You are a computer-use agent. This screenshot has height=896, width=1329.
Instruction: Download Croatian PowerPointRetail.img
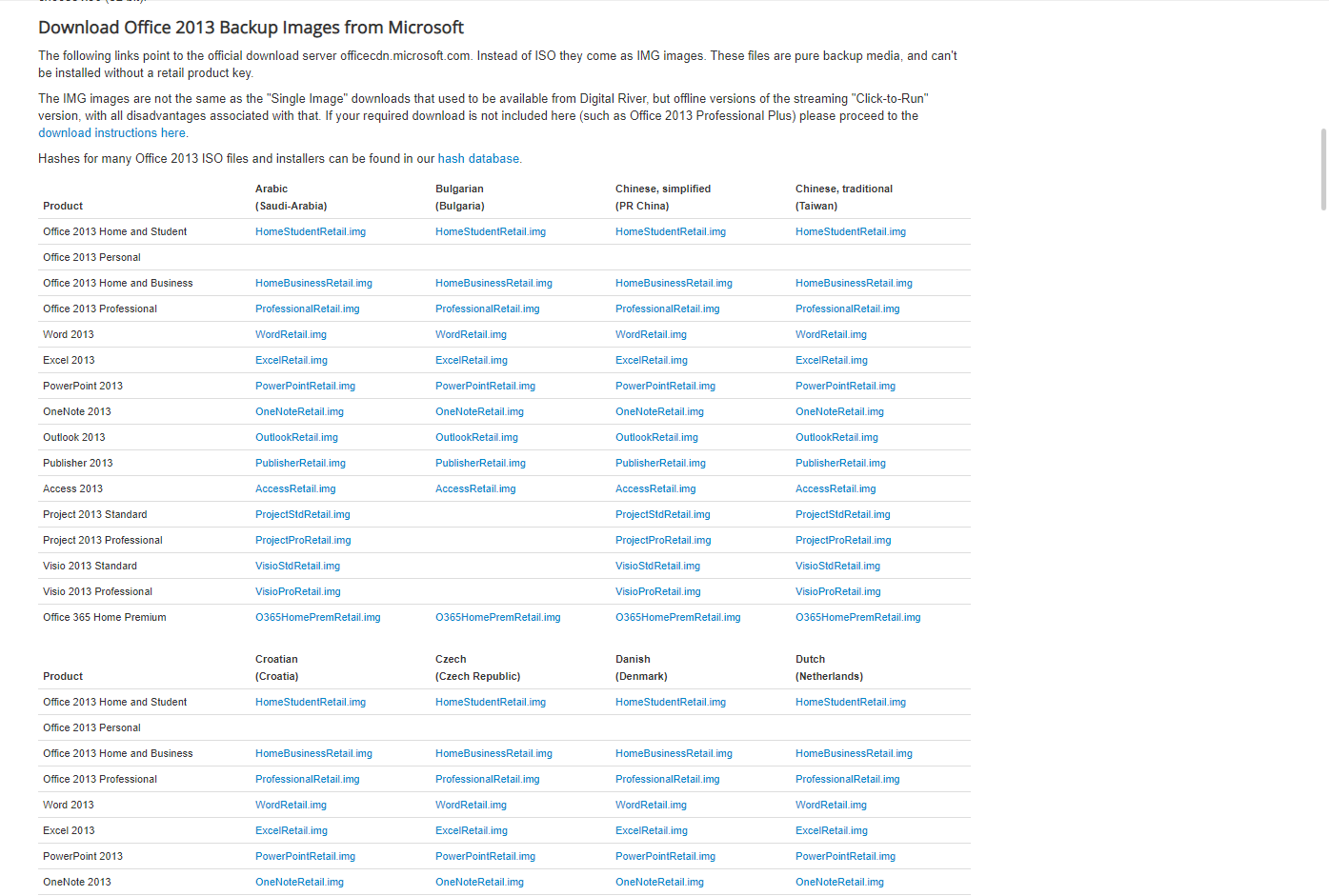point(305,857)
